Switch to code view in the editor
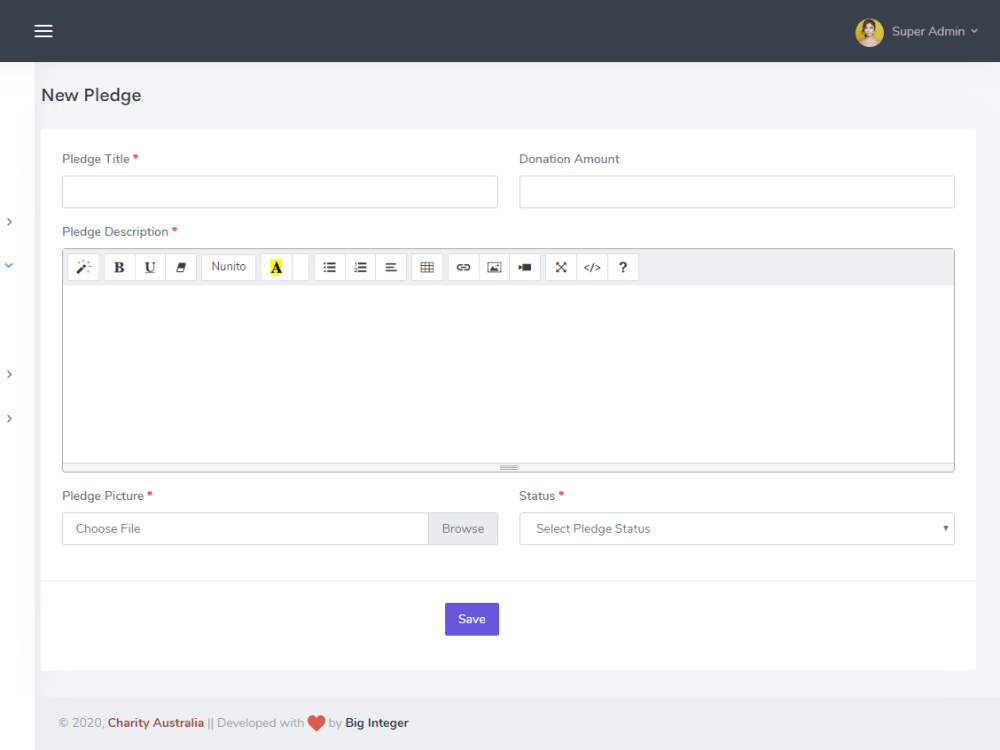This screenshot has height=750, width=1000. (591, 267)
